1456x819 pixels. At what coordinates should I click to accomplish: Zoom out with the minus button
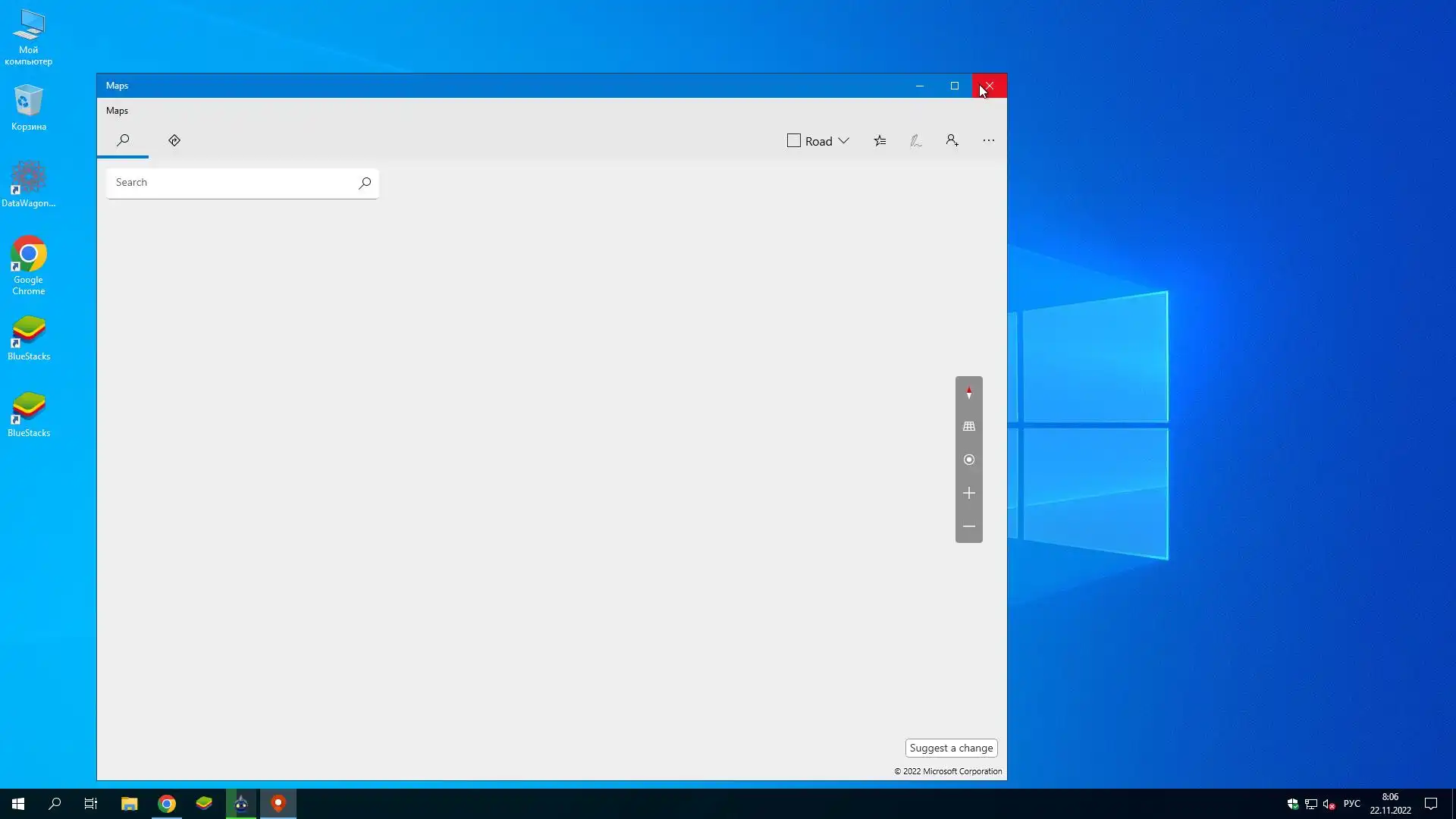coord(969,526)
